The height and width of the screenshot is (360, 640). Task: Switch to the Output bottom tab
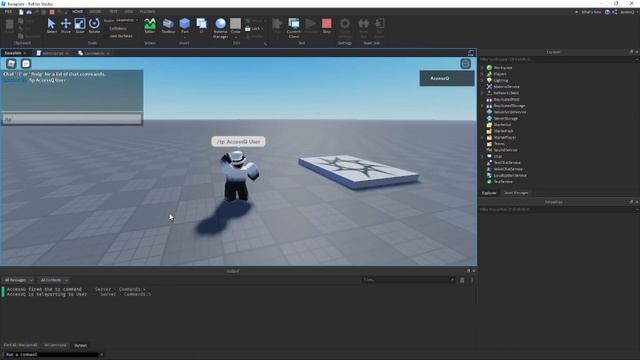coord(80,345)
